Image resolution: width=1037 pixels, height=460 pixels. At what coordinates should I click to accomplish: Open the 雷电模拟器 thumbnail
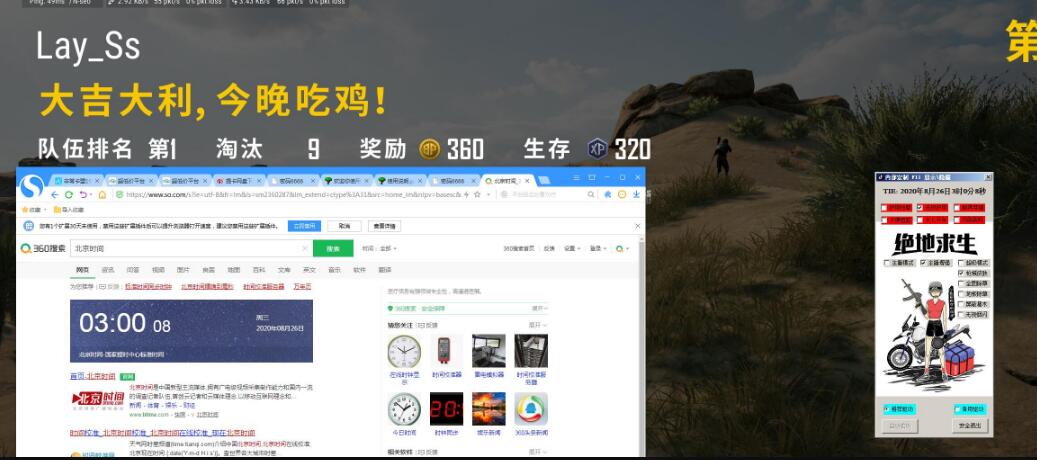click(489, 352)
